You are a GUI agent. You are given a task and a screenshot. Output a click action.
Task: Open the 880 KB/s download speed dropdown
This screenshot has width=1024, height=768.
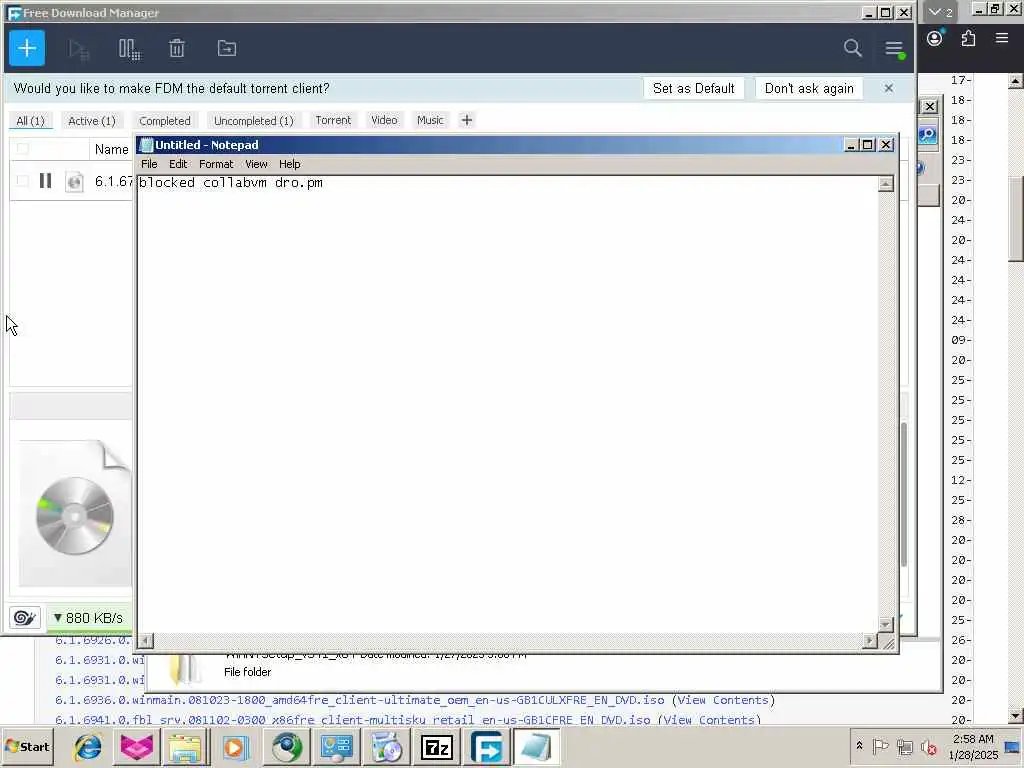click(89, 618)
